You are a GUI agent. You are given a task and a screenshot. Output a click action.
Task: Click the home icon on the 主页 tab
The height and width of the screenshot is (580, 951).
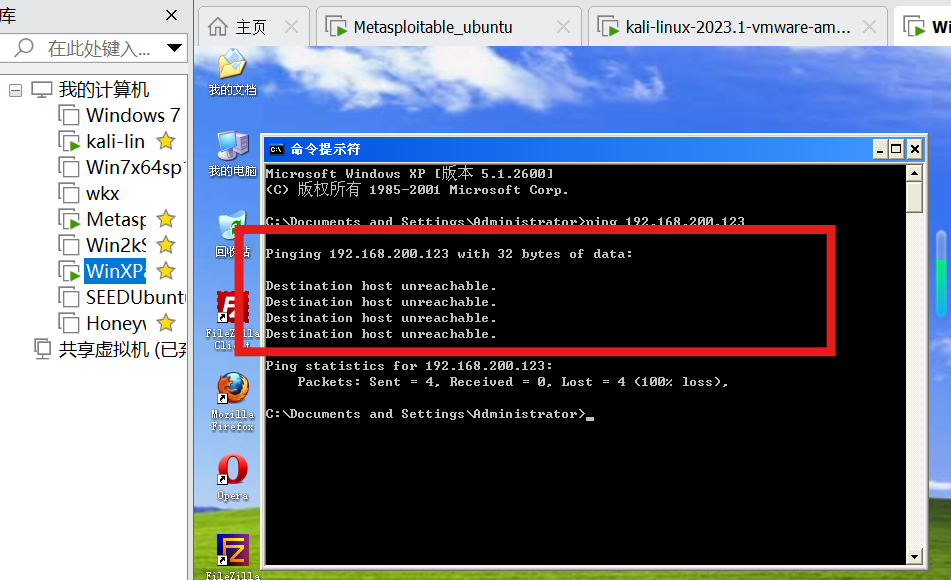[218, 27]
